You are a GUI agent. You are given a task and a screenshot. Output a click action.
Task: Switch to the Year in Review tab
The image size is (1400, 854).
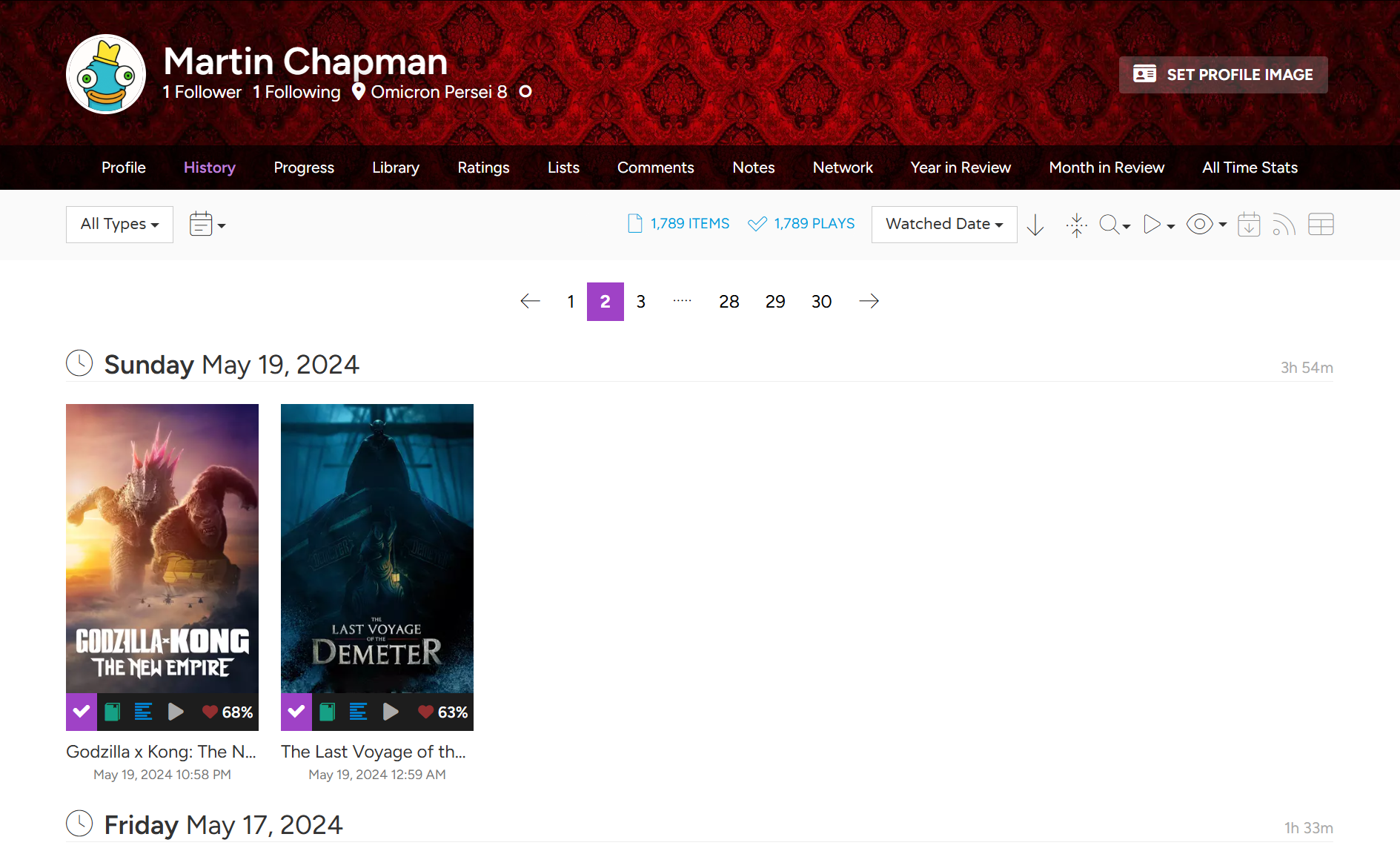(x=961, y=168)
